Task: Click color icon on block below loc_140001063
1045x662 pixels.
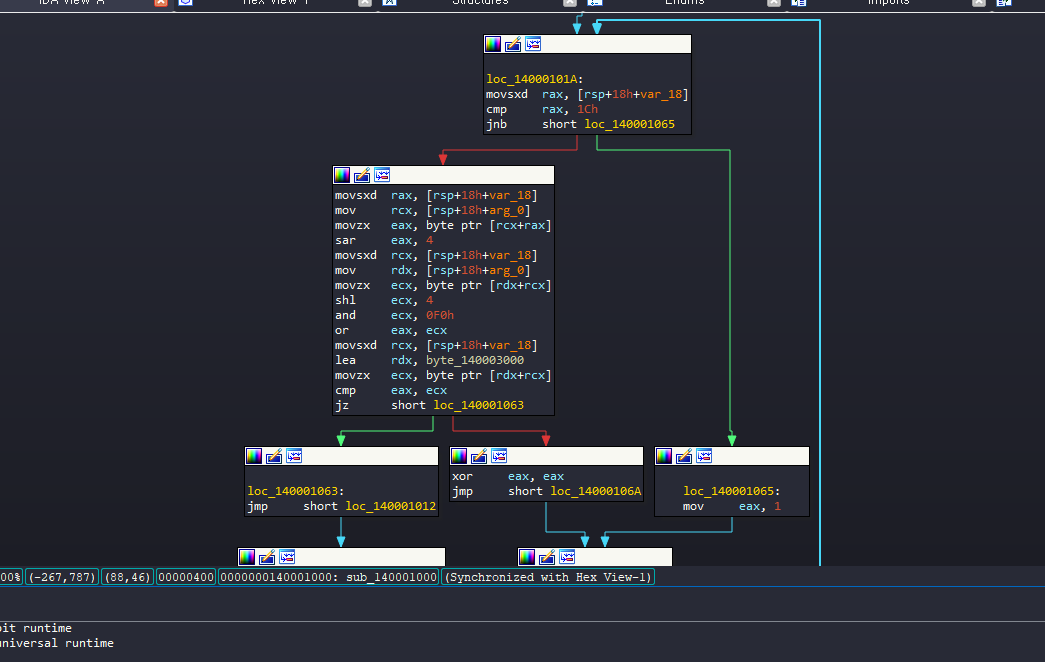Action: pos(247,557)
